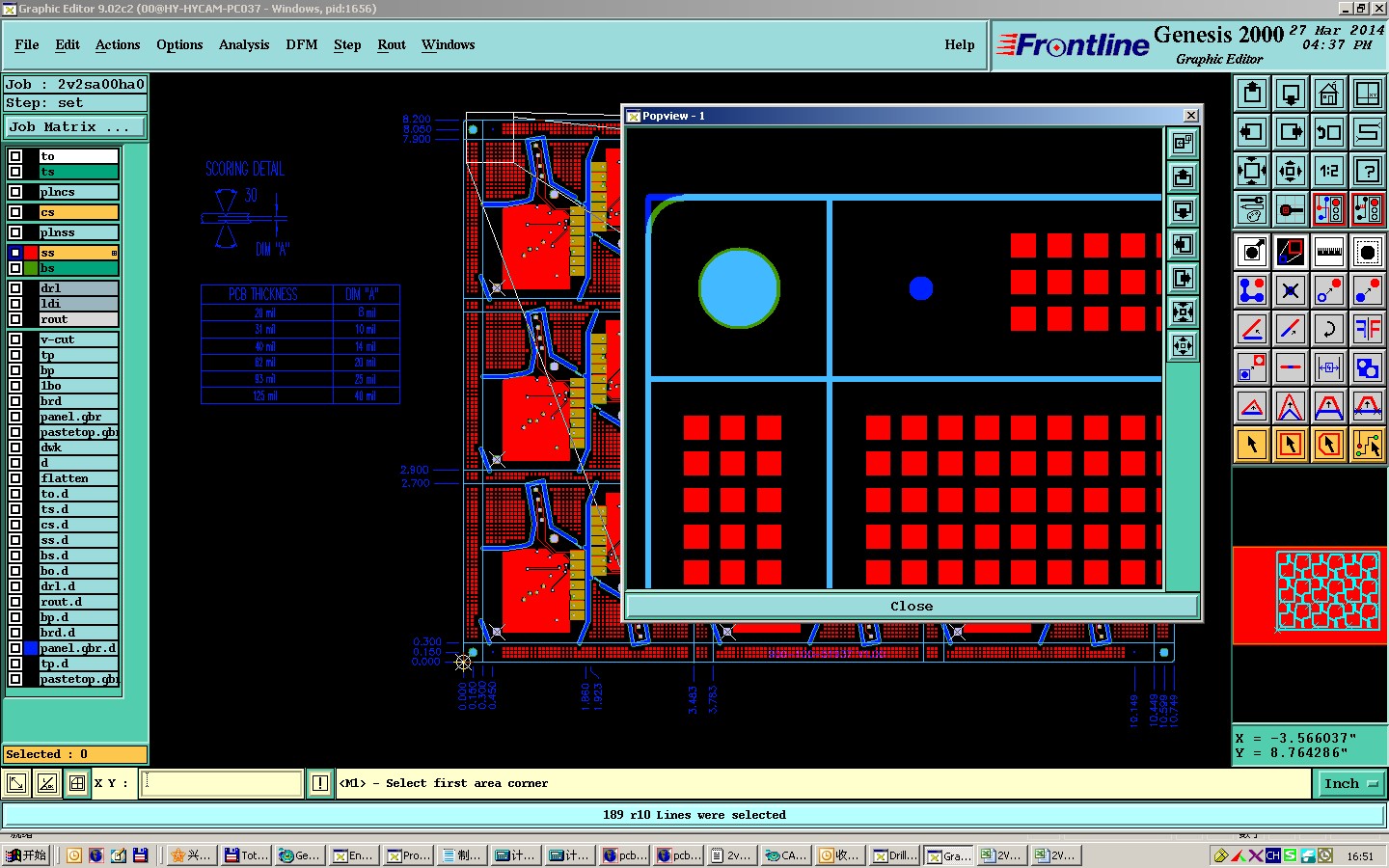Click the zoom home house icon
The image size is (1389, 868).
(x=1329, y=94)
